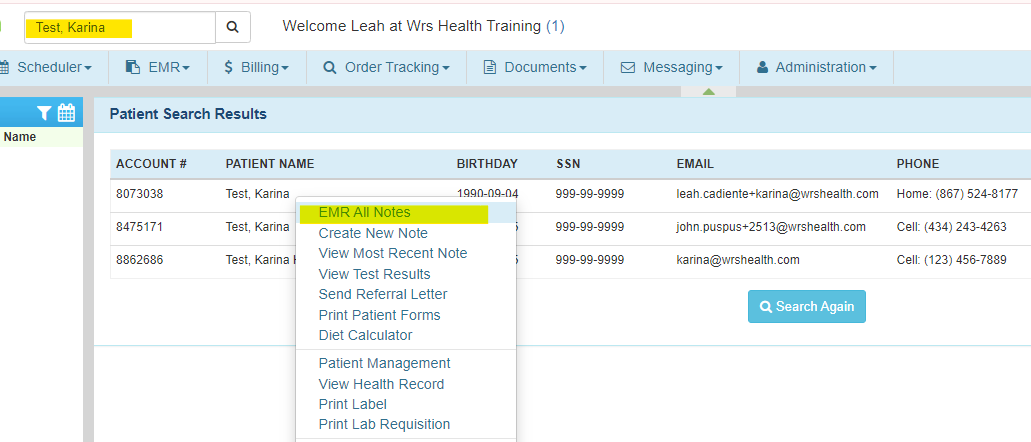Expand the Billing dropdown menu
1031x442 pixels.
coord(256,67)
